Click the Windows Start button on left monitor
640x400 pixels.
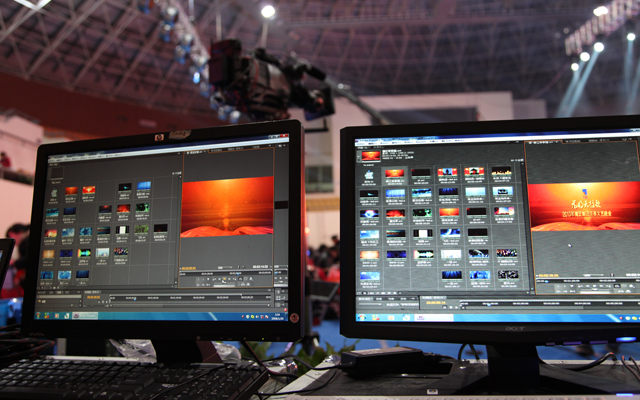[42, 314]
